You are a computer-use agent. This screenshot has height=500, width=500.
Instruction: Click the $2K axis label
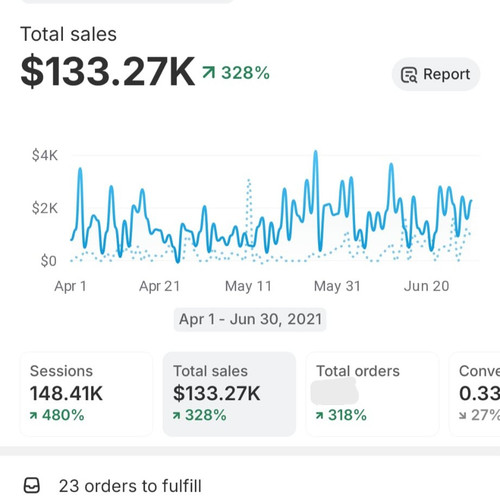[45, 208]
